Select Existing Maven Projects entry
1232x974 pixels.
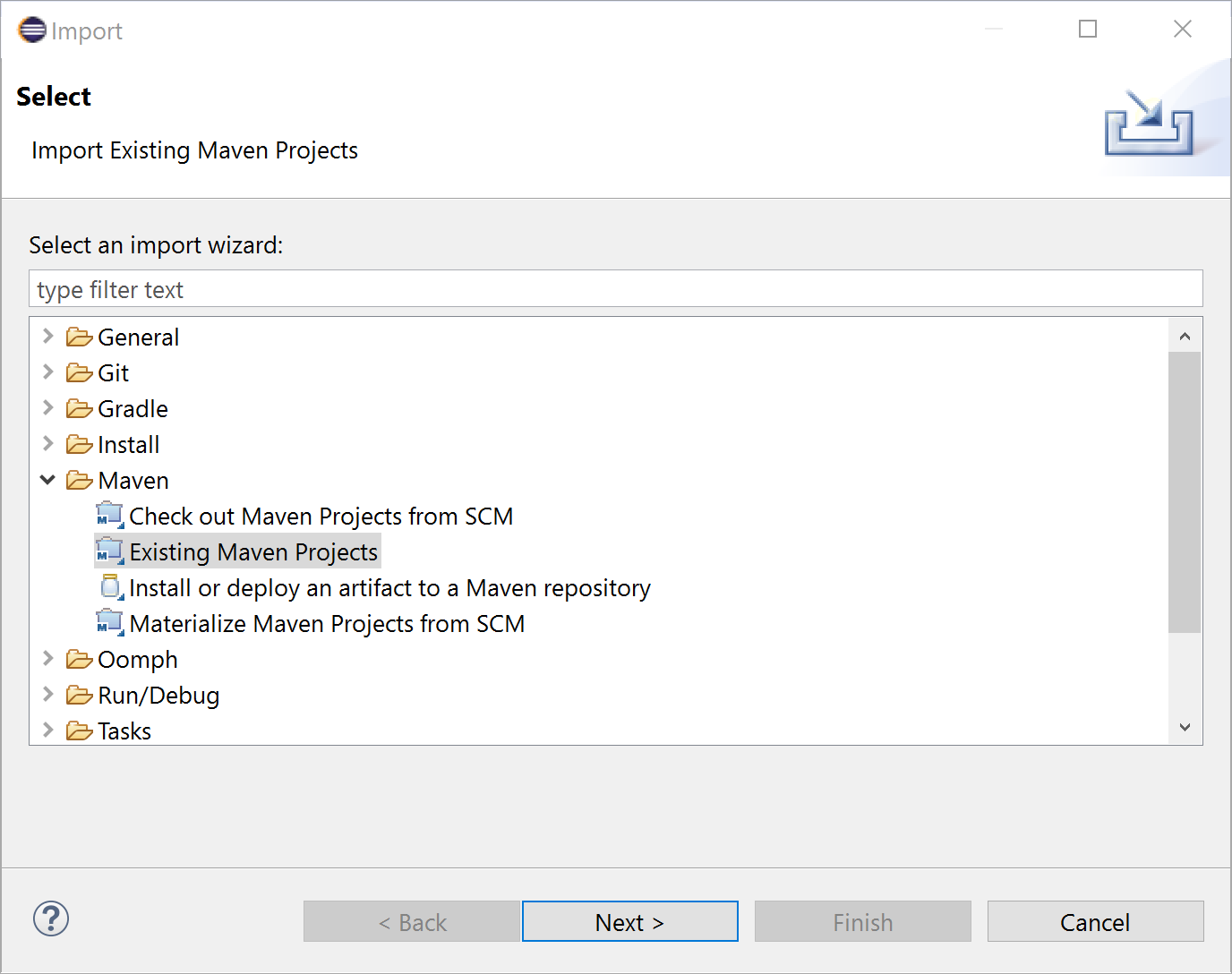point(253,552)
